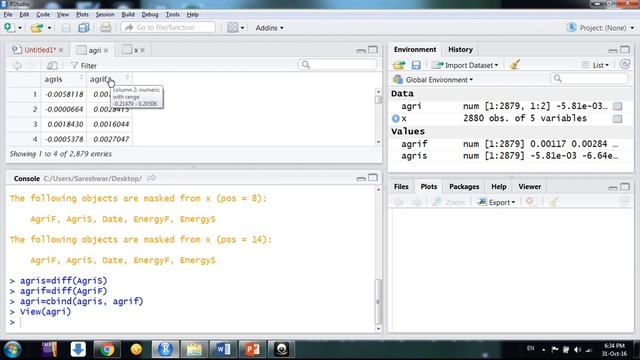This screenshot has width=640, height=360.
Task: Open the Project: (None) menu
Action: point(600,28)
